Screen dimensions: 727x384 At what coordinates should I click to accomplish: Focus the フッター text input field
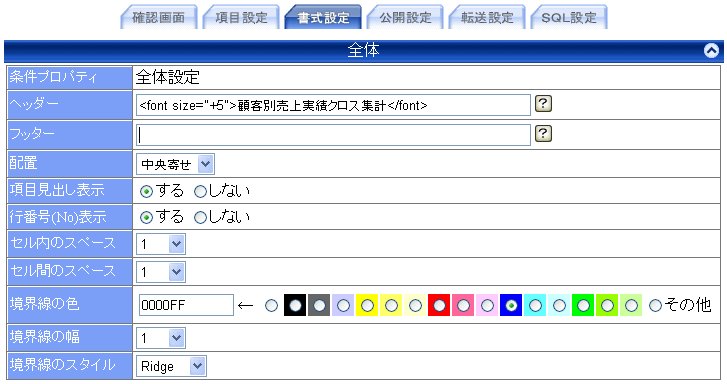[x=333, y=135]
